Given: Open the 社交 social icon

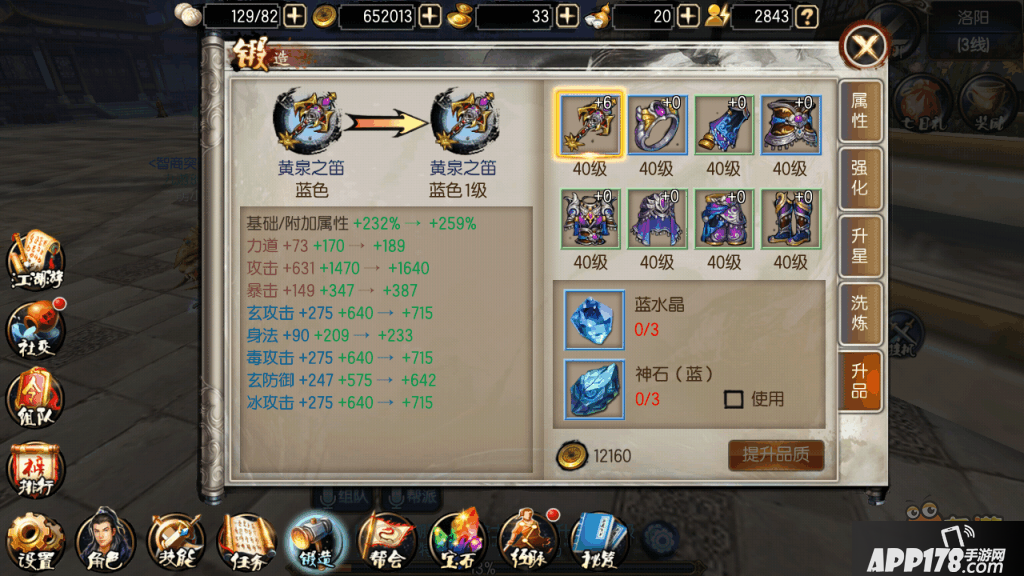Looking at the screenshot, I should 36,329.
